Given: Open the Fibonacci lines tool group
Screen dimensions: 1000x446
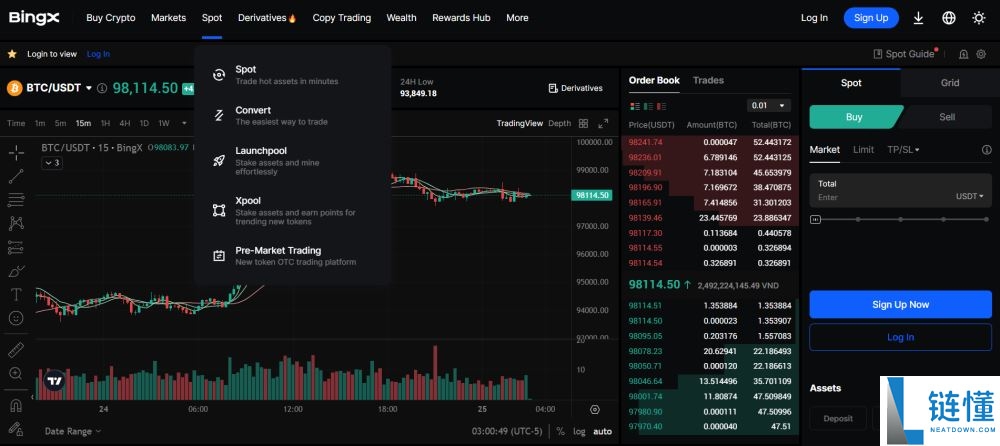Looking at the screenshot, I should coord(17,200).
